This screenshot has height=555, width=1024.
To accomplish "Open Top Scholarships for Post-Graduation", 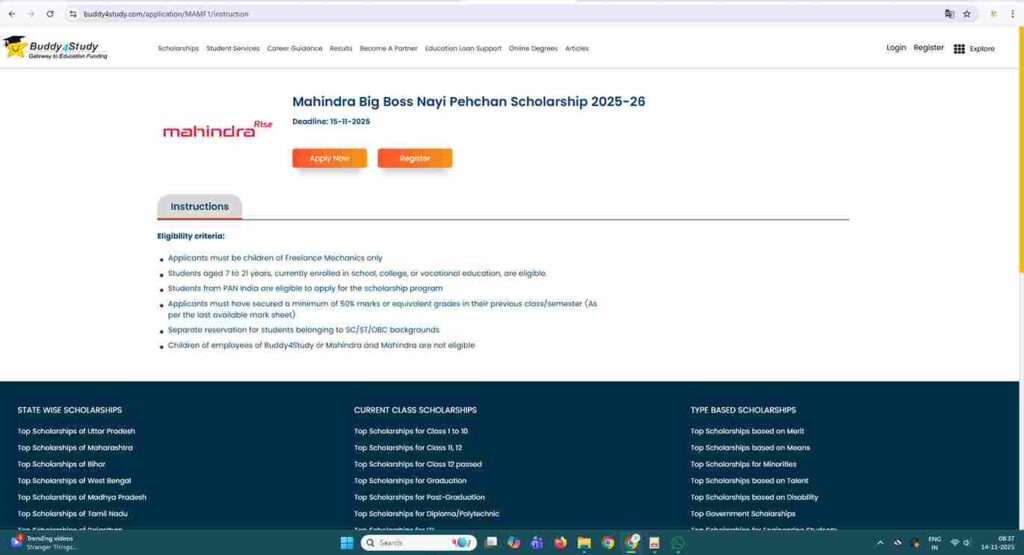I will click(419, 497).
